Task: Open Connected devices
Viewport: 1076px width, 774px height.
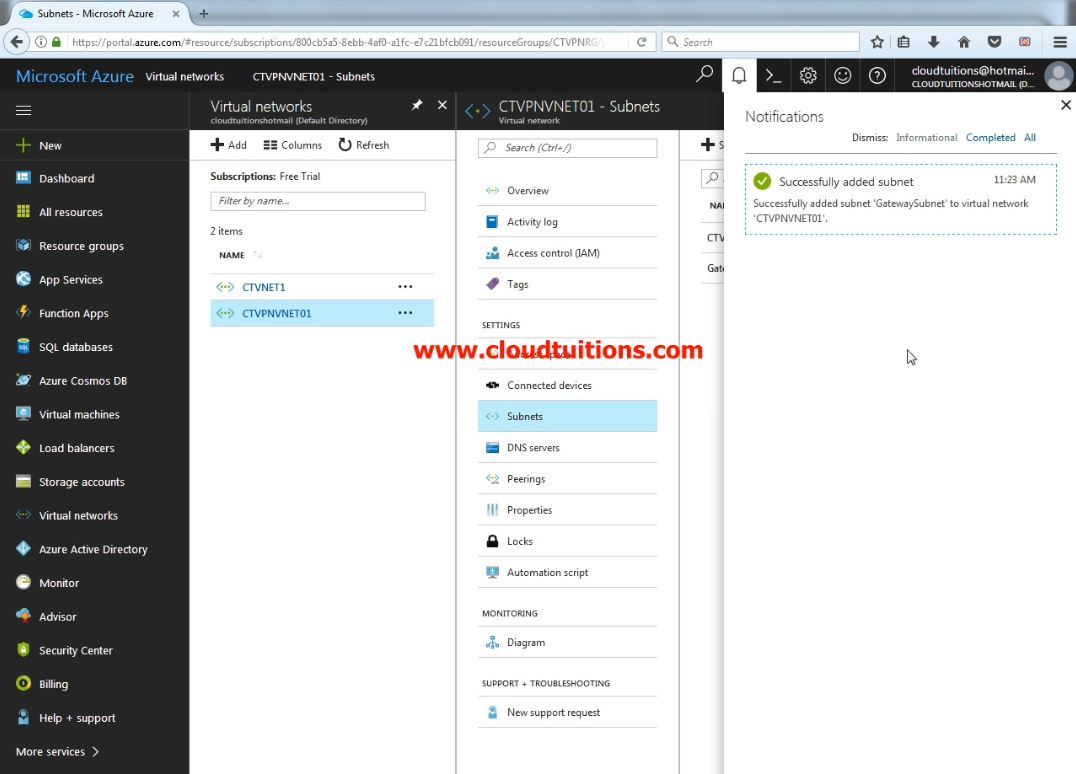Action: 568,385
